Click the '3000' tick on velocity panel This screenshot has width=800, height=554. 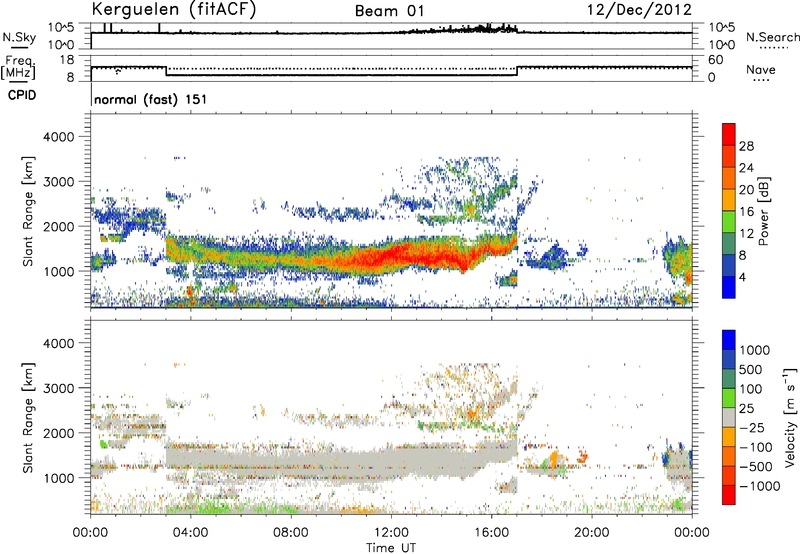click(x=58, y=388)
